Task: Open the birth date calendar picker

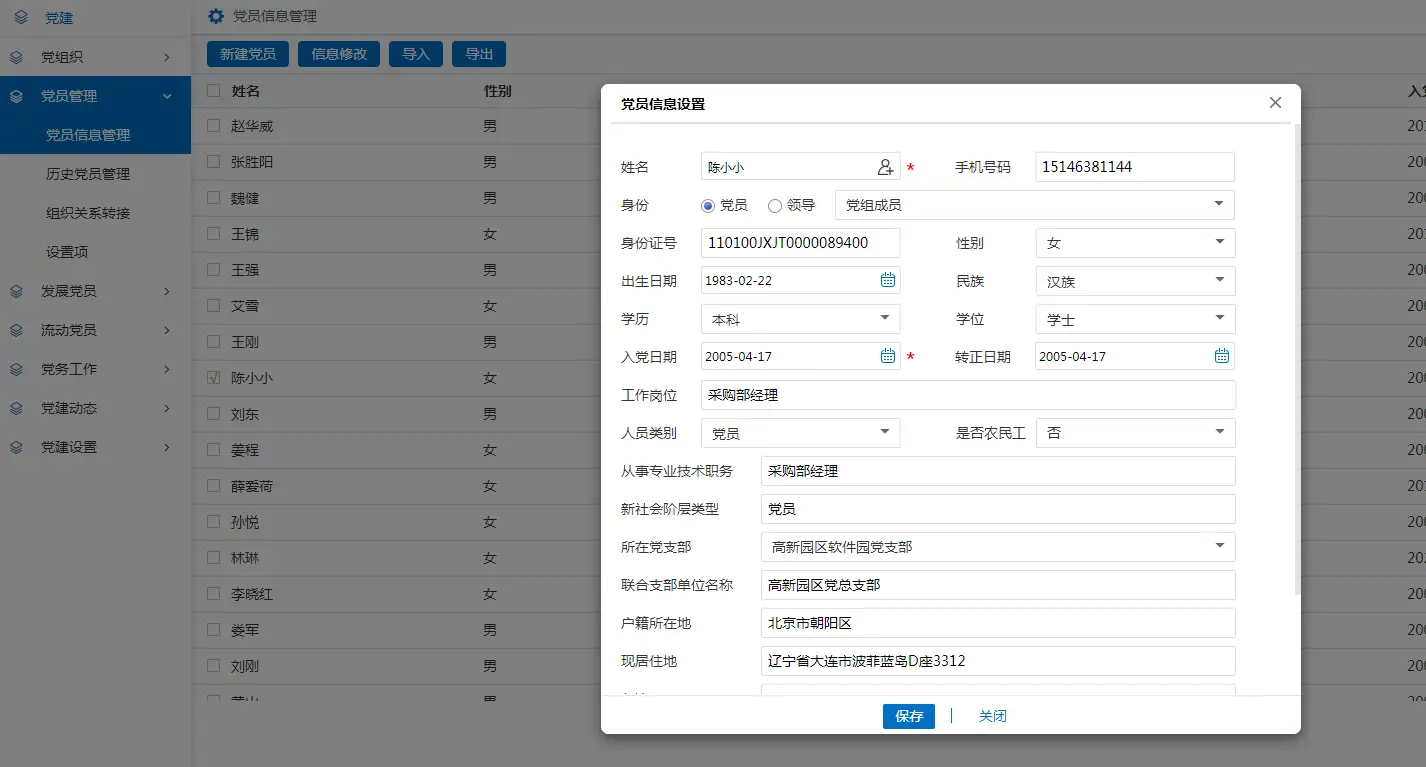Action: tap(887, 280)
